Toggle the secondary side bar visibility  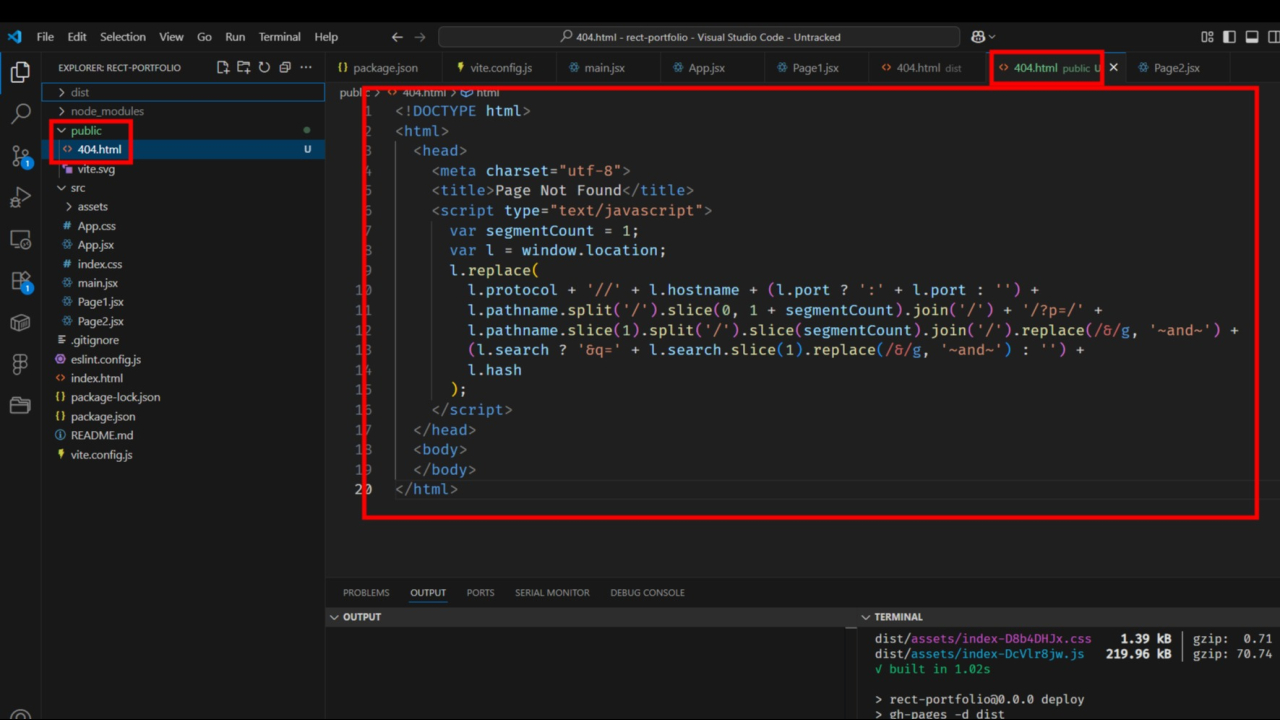click(1272, 37)
